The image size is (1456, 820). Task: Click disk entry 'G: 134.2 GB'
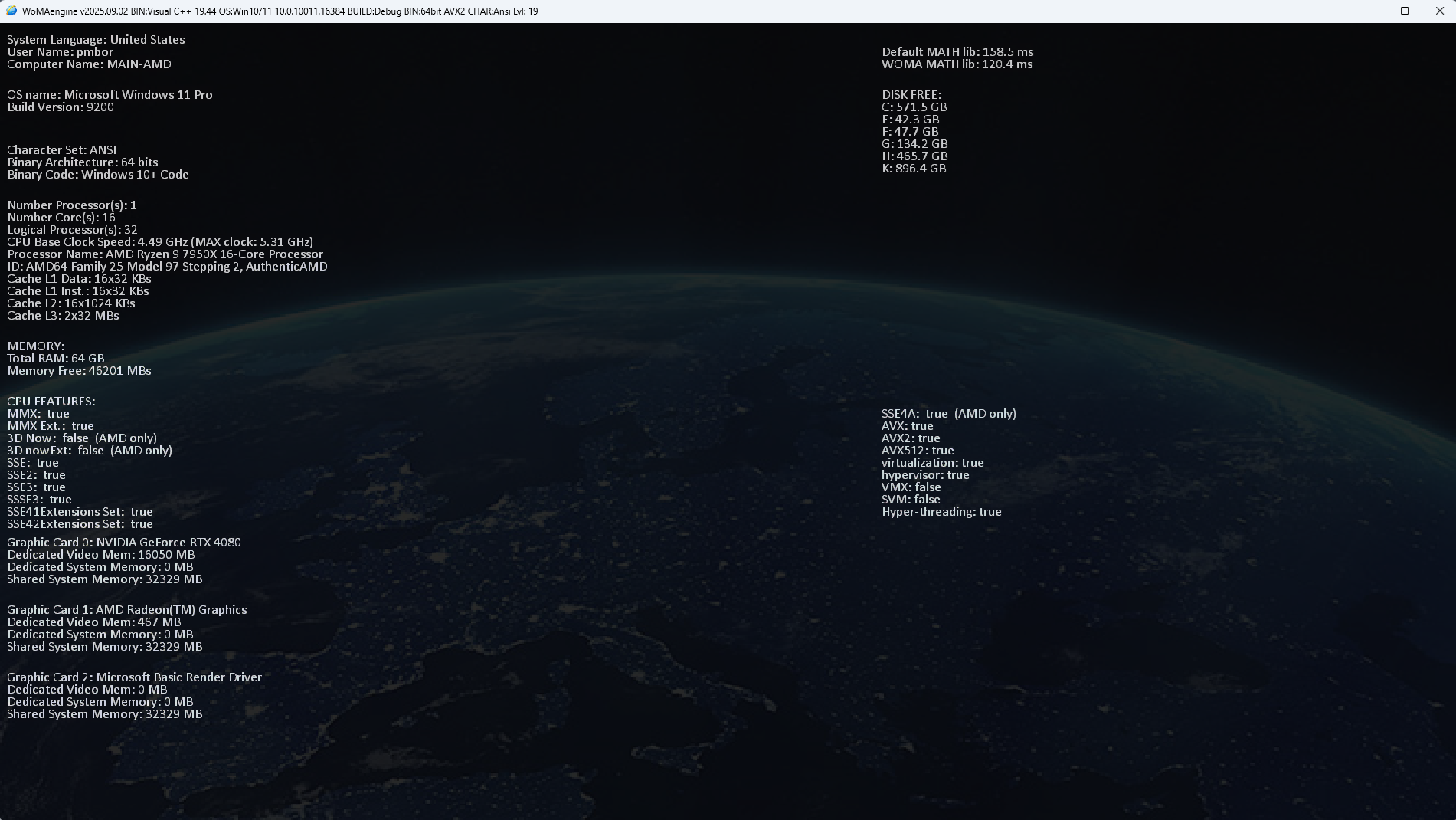[x=914, y=144]
